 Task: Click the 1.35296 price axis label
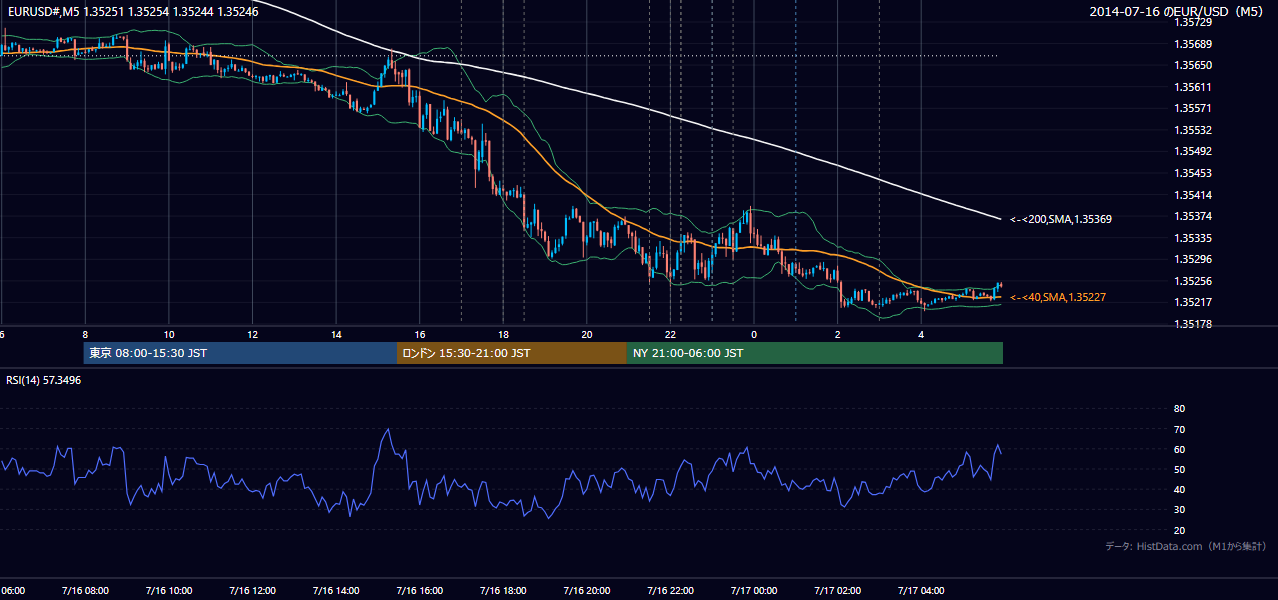pyautogui.click(x=1193, y=259)
